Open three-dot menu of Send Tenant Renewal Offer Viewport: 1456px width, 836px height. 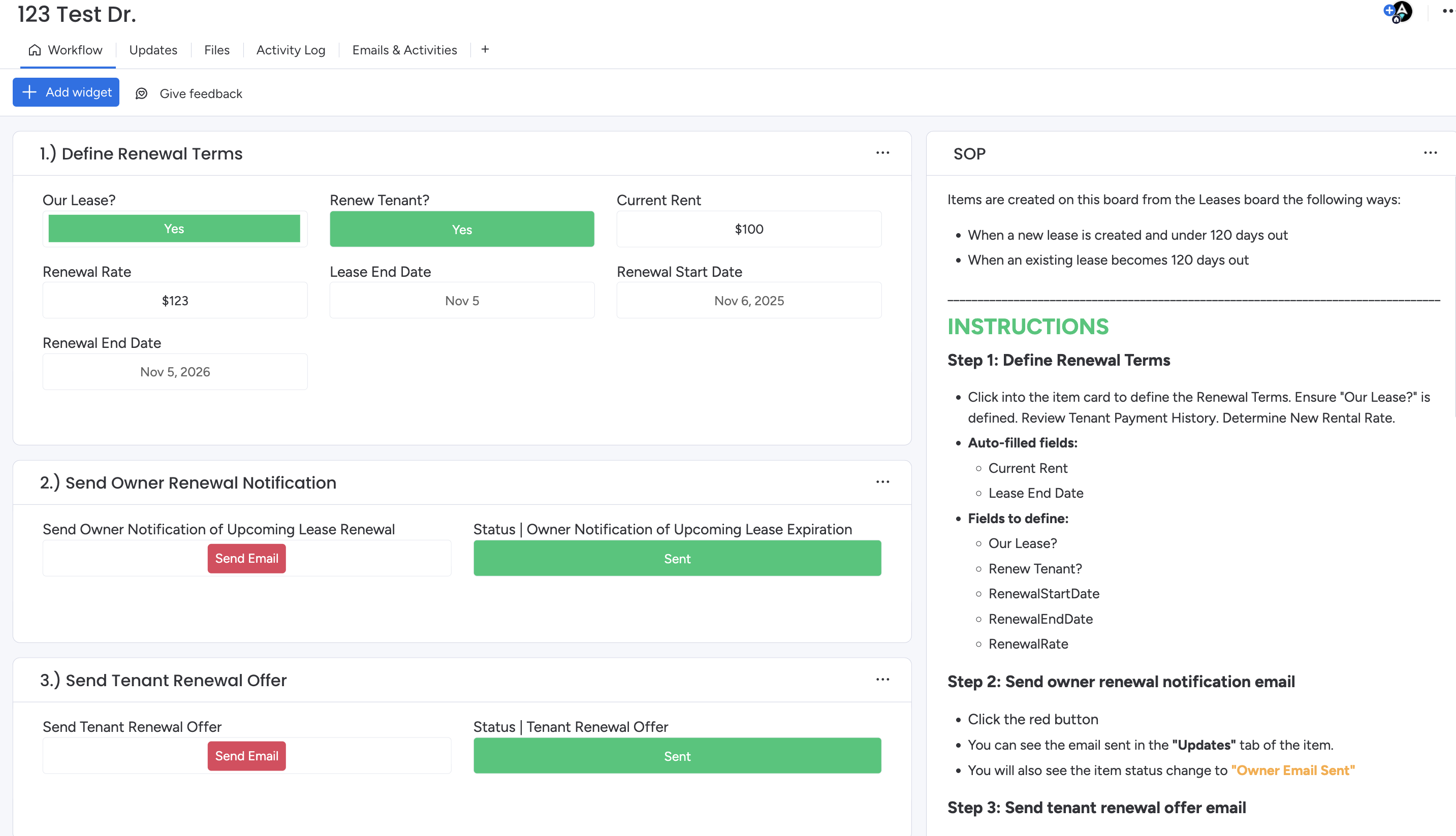pyautogui.click(x=882, y=679)
